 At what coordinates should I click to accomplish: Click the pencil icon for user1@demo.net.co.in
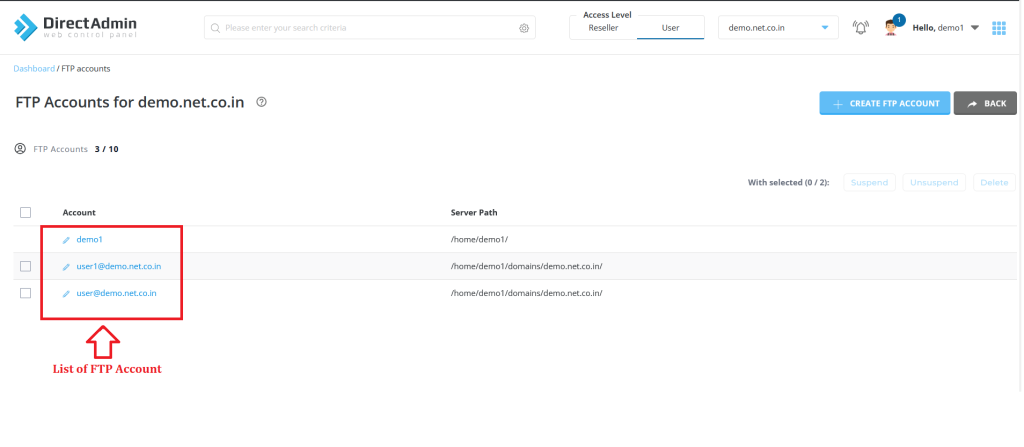pyautogui.click(x=66, y=267)
